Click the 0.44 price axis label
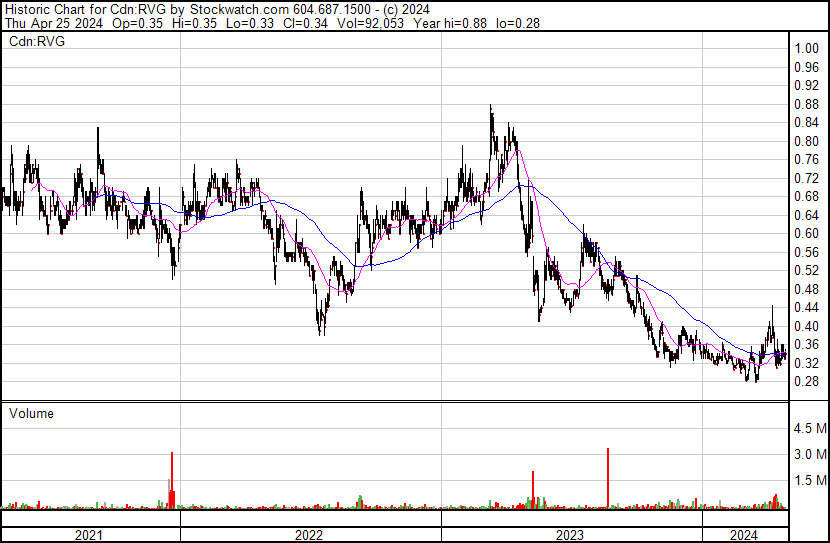 [807, 307]
